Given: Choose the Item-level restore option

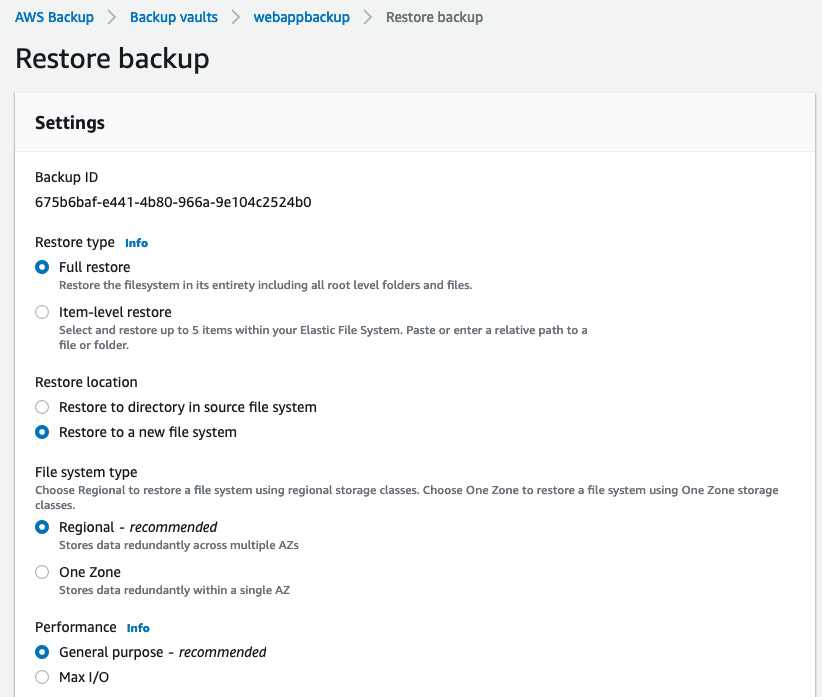Looking at the screenshot, I should [42, 312].
